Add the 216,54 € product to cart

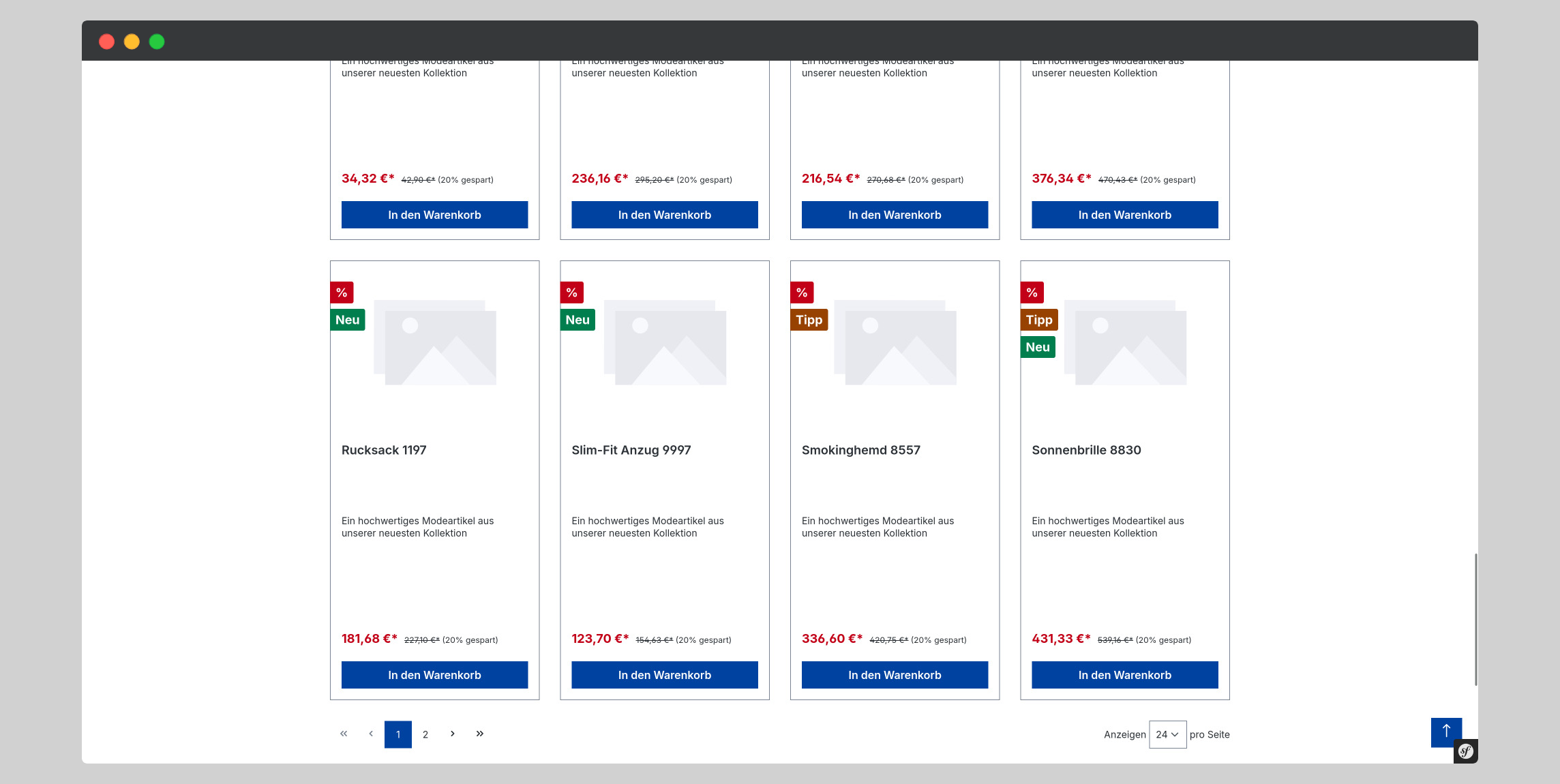pyautogui.click(x=895, y=215)
